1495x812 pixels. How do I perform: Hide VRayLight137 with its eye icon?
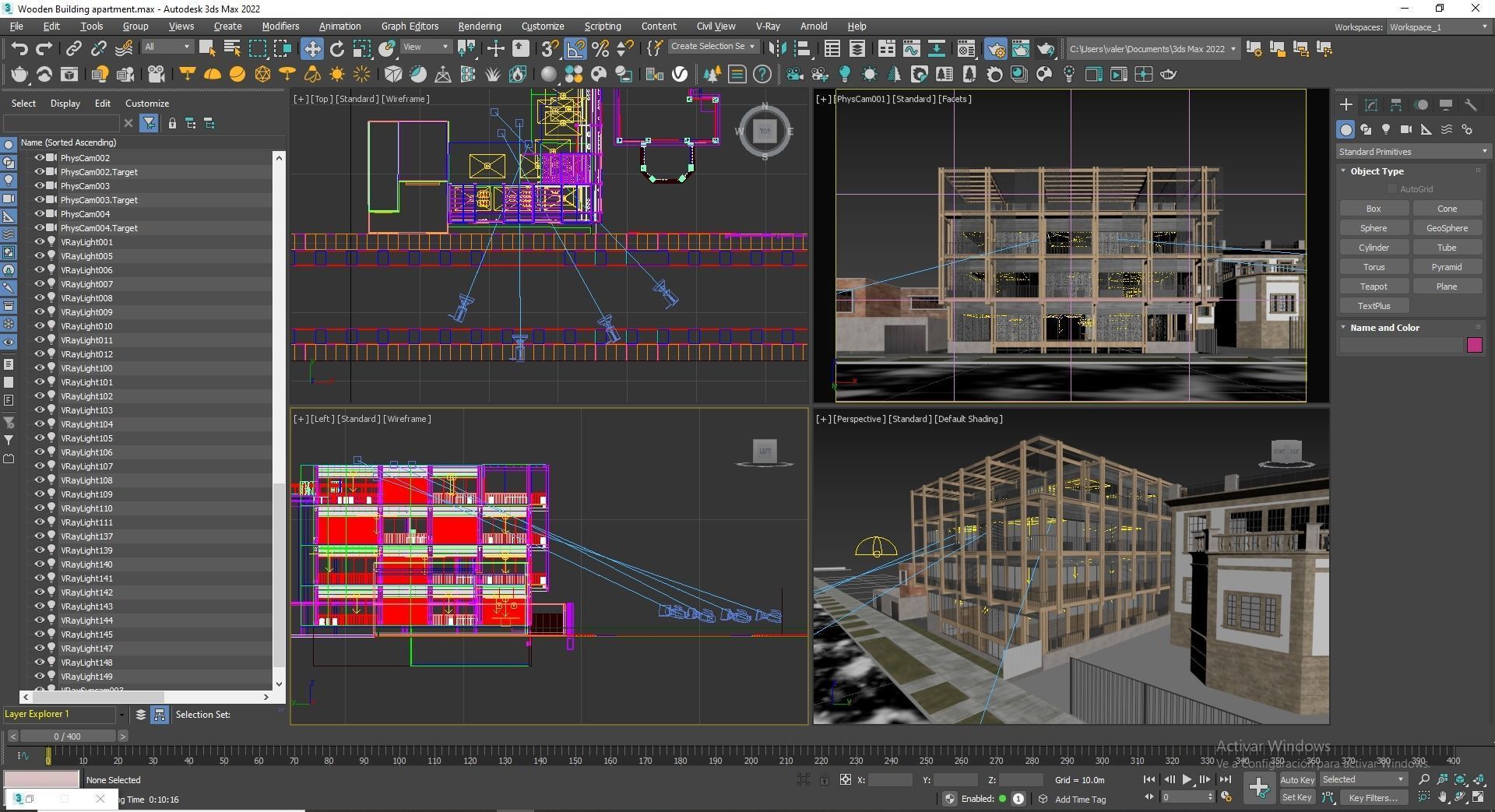(39, 536)
